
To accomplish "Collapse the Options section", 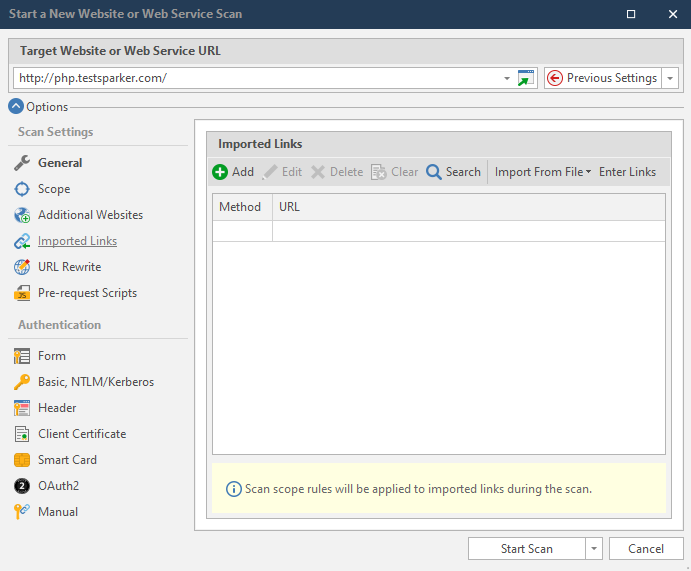I will click(16, 107).
